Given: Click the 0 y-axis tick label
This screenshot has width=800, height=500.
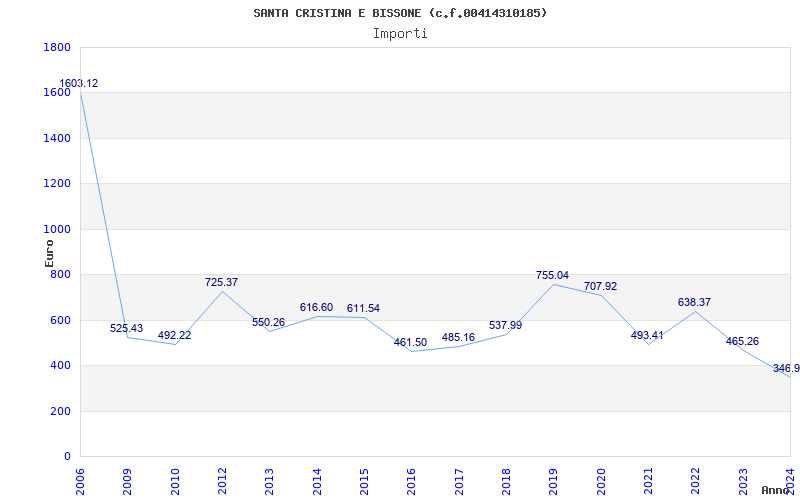Looking at the screenshot, I should [x=67, y=457].
